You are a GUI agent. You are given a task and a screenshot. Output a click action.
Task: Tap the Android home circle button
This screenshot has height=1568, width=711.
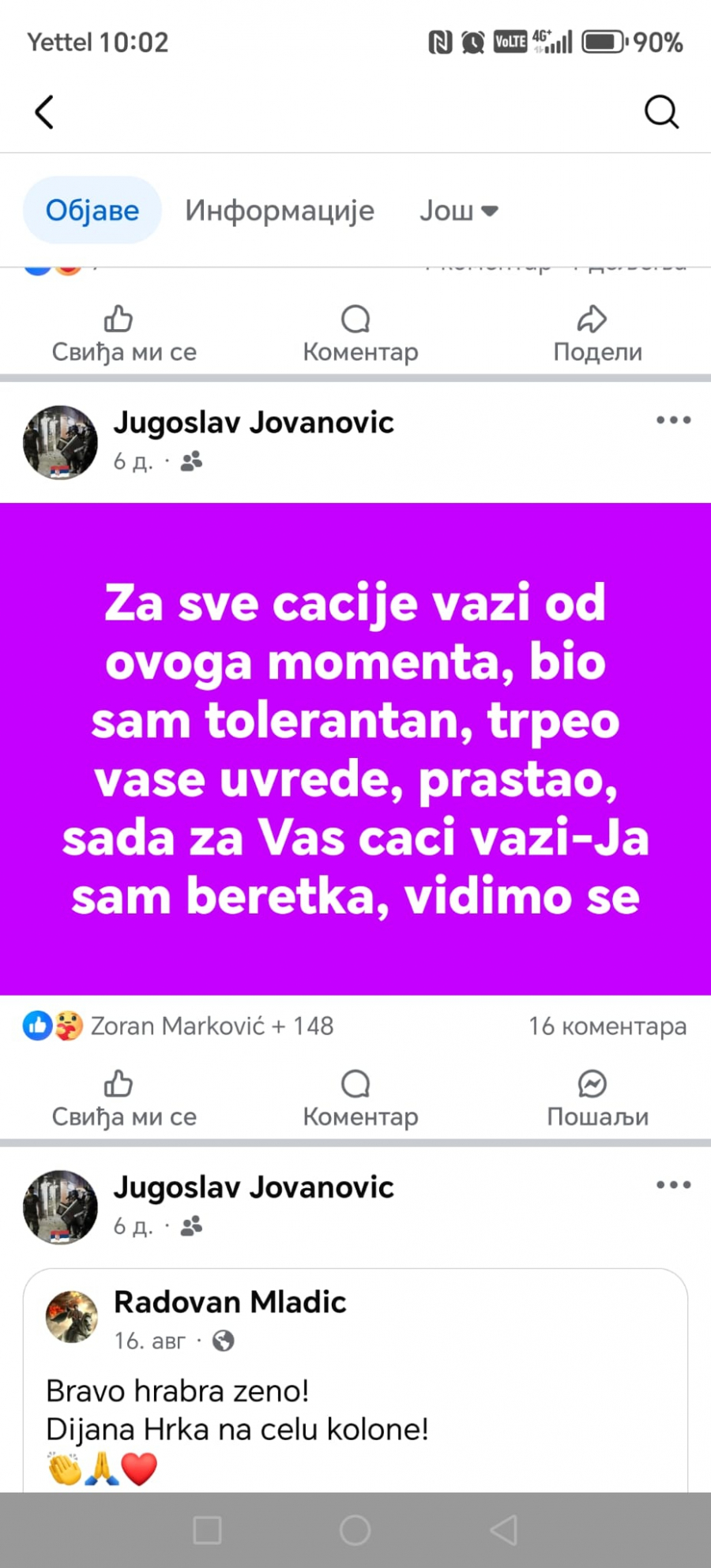point(355,1530)
